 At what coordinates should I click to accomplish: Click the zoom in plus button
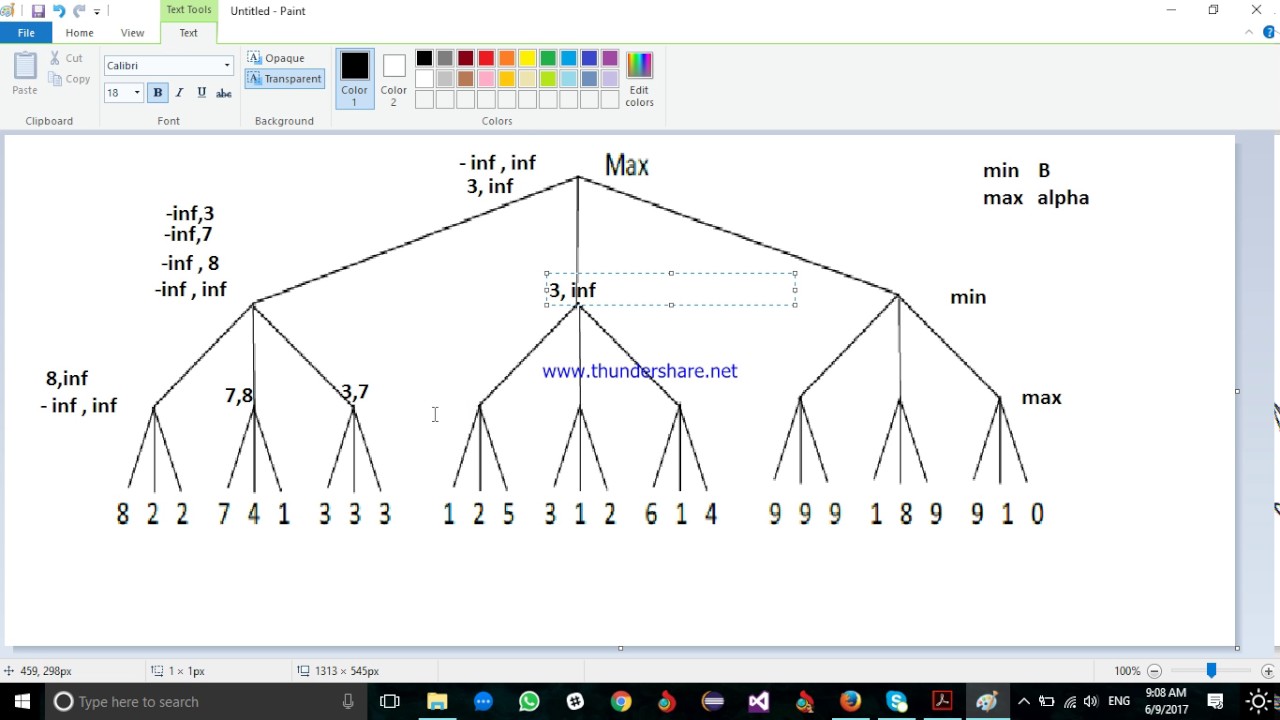[1268, 671]
